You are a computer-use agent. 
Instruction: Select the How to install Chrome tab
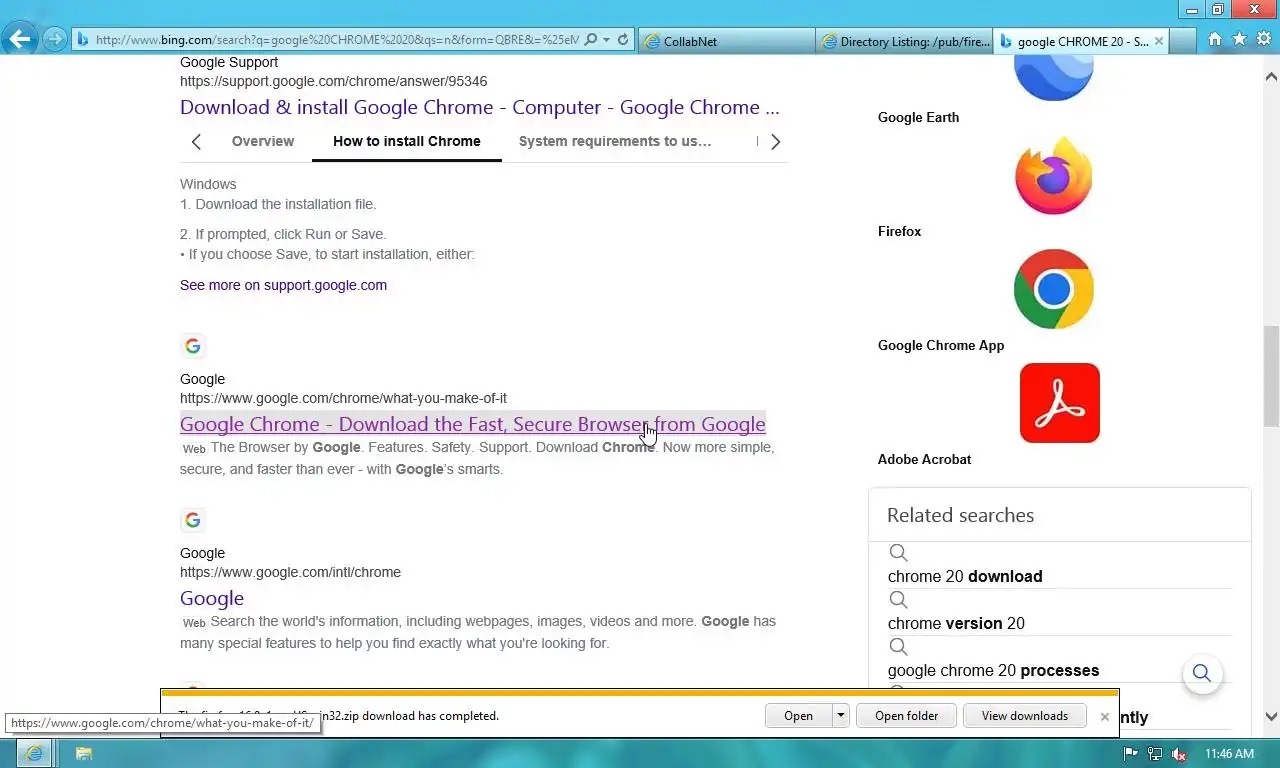[407, 141]
